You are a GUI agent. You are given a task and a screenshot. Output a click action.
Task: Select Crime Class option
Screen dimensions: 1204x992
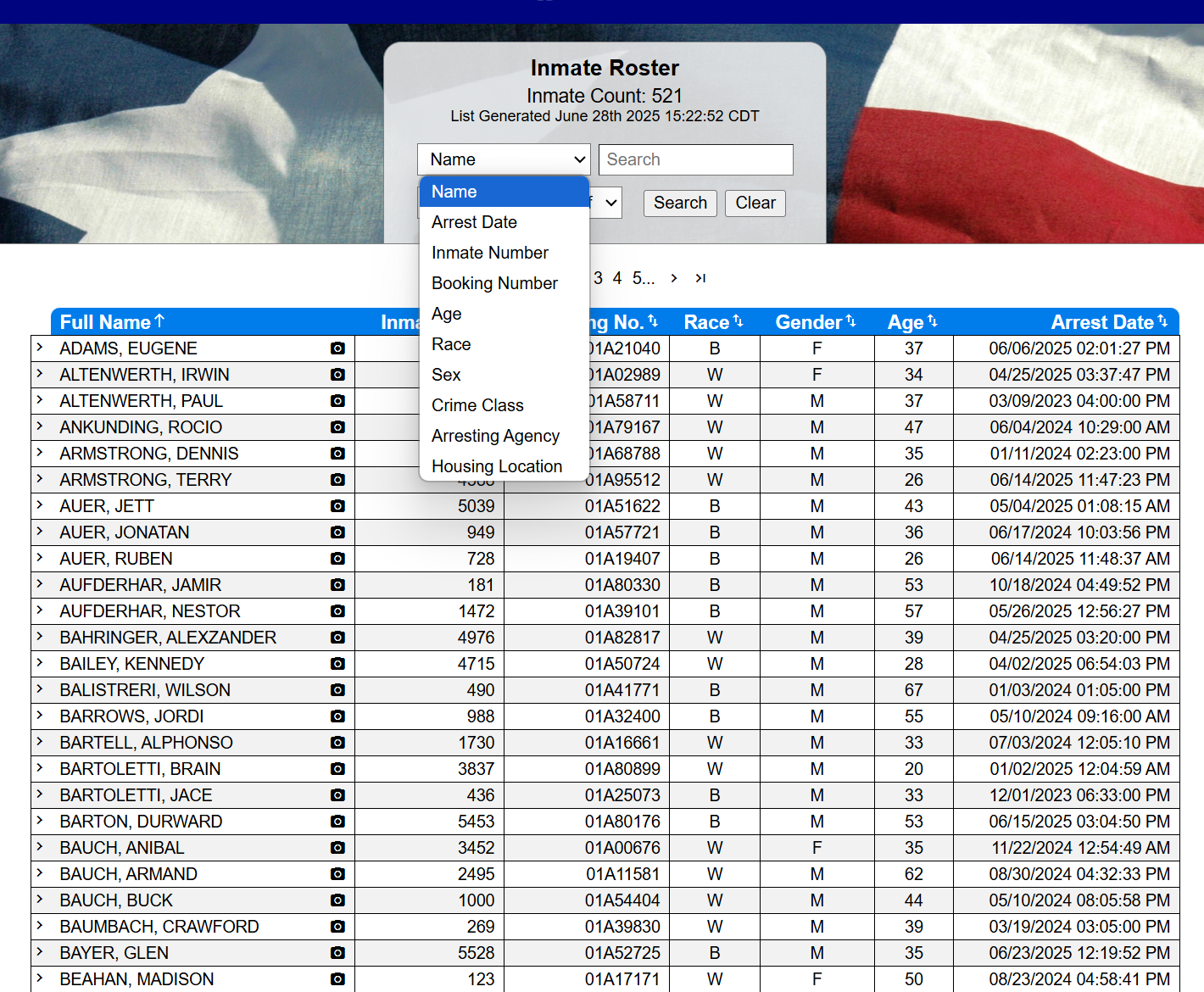(504, 405)
